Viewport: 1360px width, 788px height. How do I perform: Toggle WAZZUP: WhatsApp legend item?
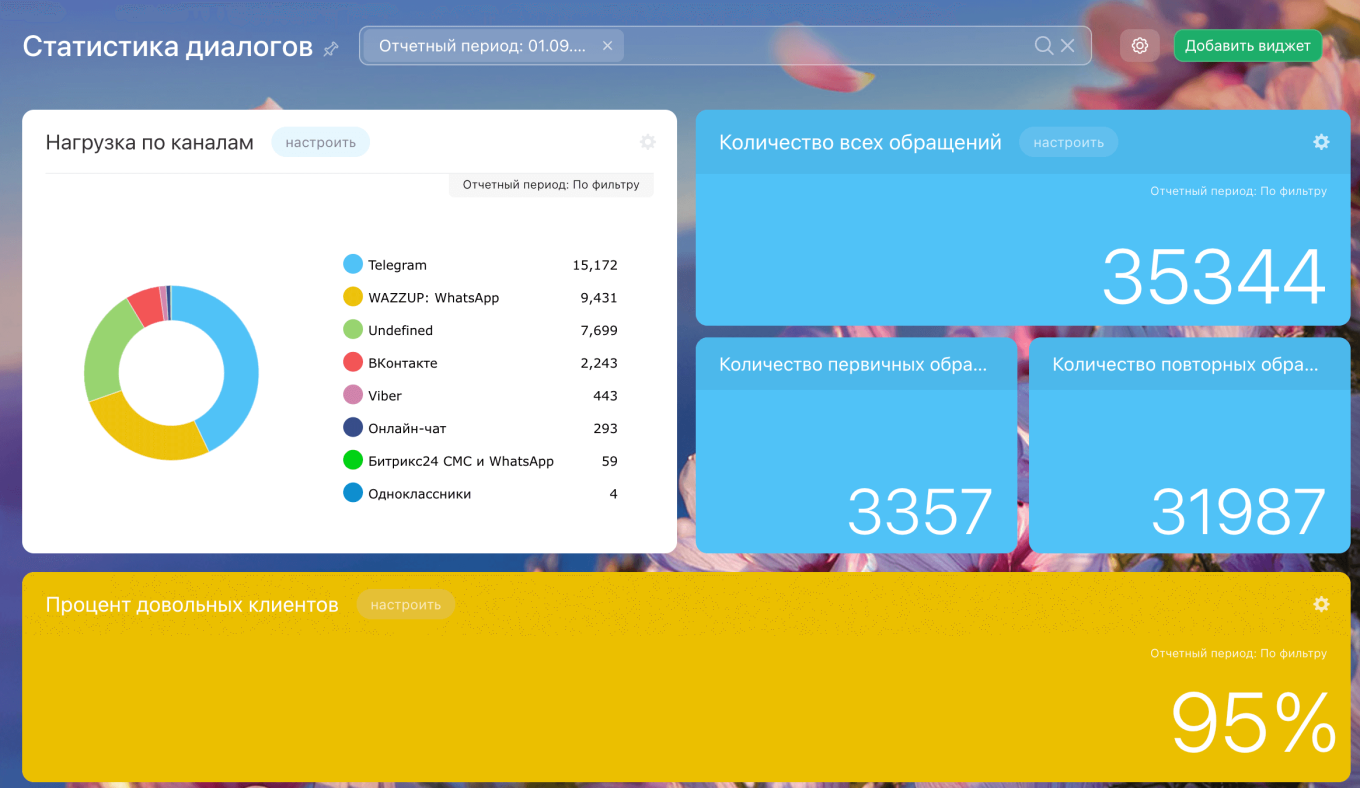(x=433, y=298)
